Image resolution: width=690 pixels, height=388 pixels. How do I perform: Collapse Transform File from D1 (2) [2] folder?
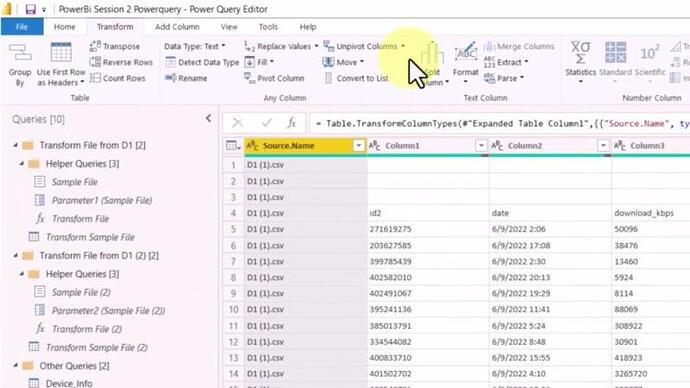16,255
